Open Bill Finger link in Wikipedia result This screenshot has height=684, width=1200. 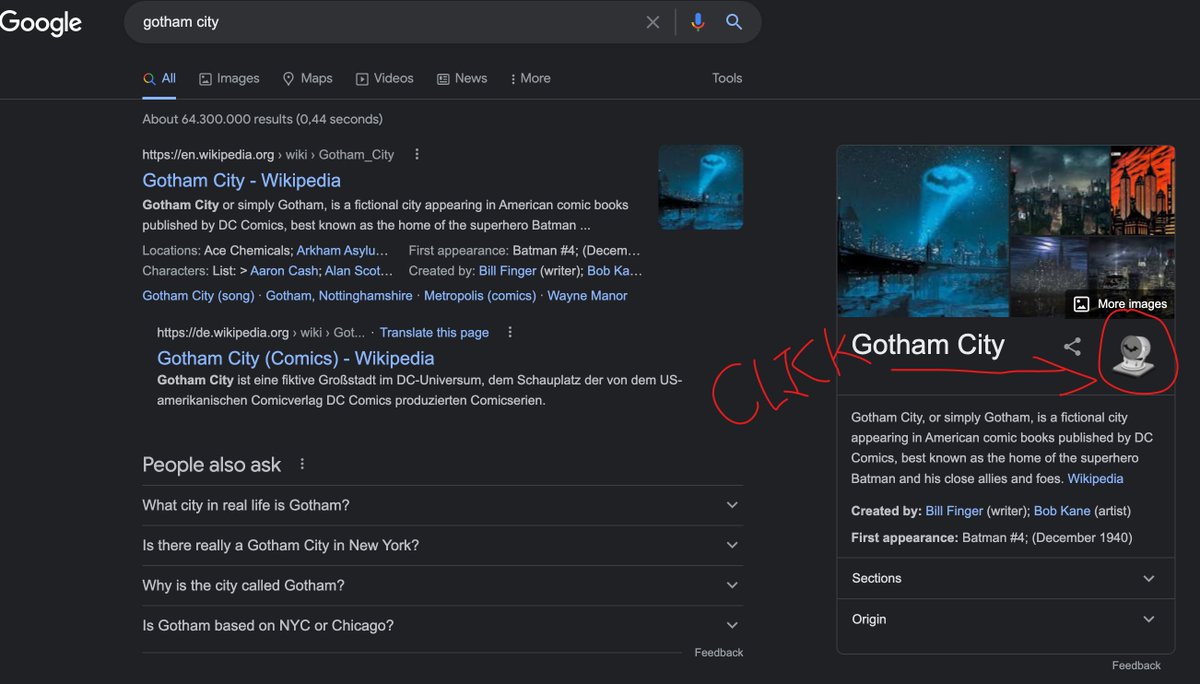tap(508, 271)
